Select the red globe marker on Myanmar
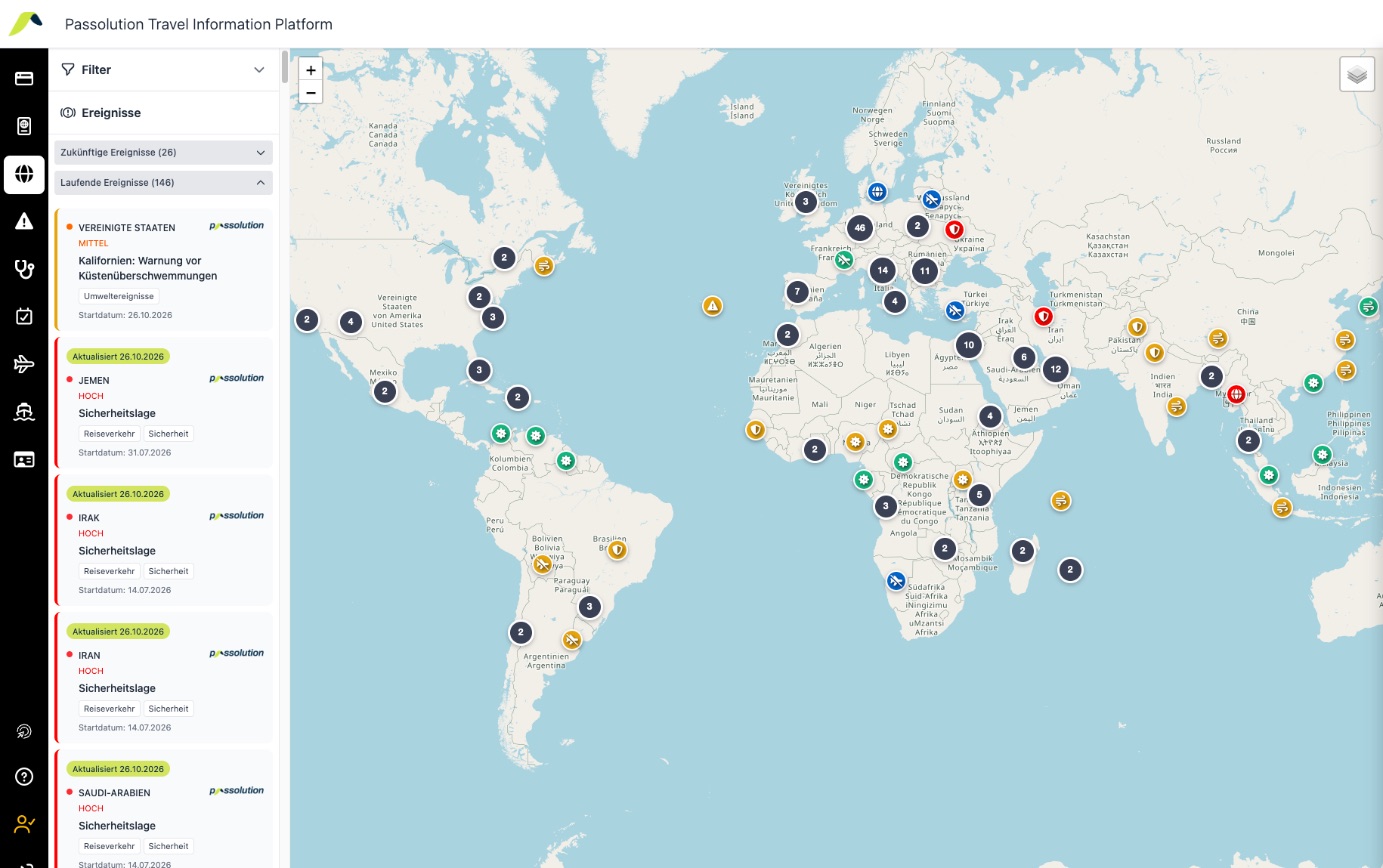 pyautogui.click(x=1237, y=394)
